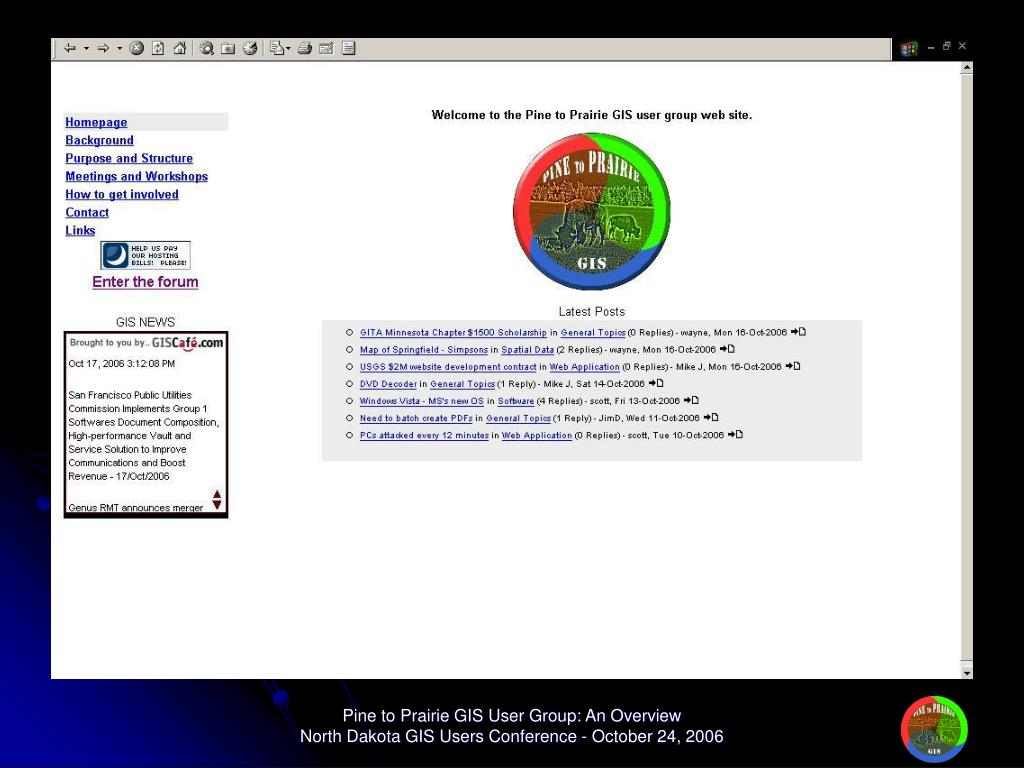The image size is (1024, 768).
Task: Click the GIS News scroll down arrow
Action: [x=217, y=505]
